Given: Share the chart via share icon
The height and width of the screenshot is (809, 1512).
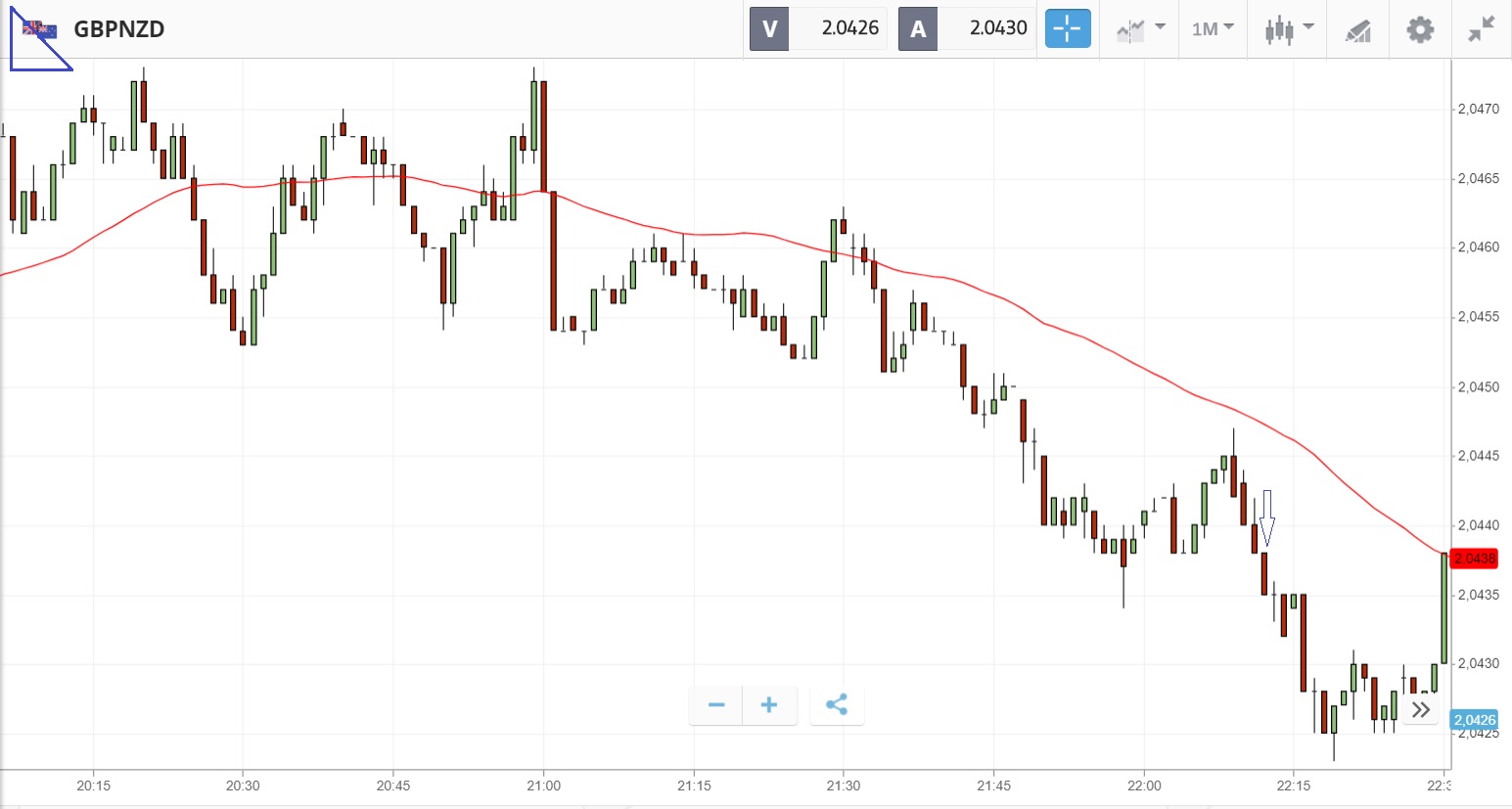Looking at the screenshot, I should click(x=837, y=705).
